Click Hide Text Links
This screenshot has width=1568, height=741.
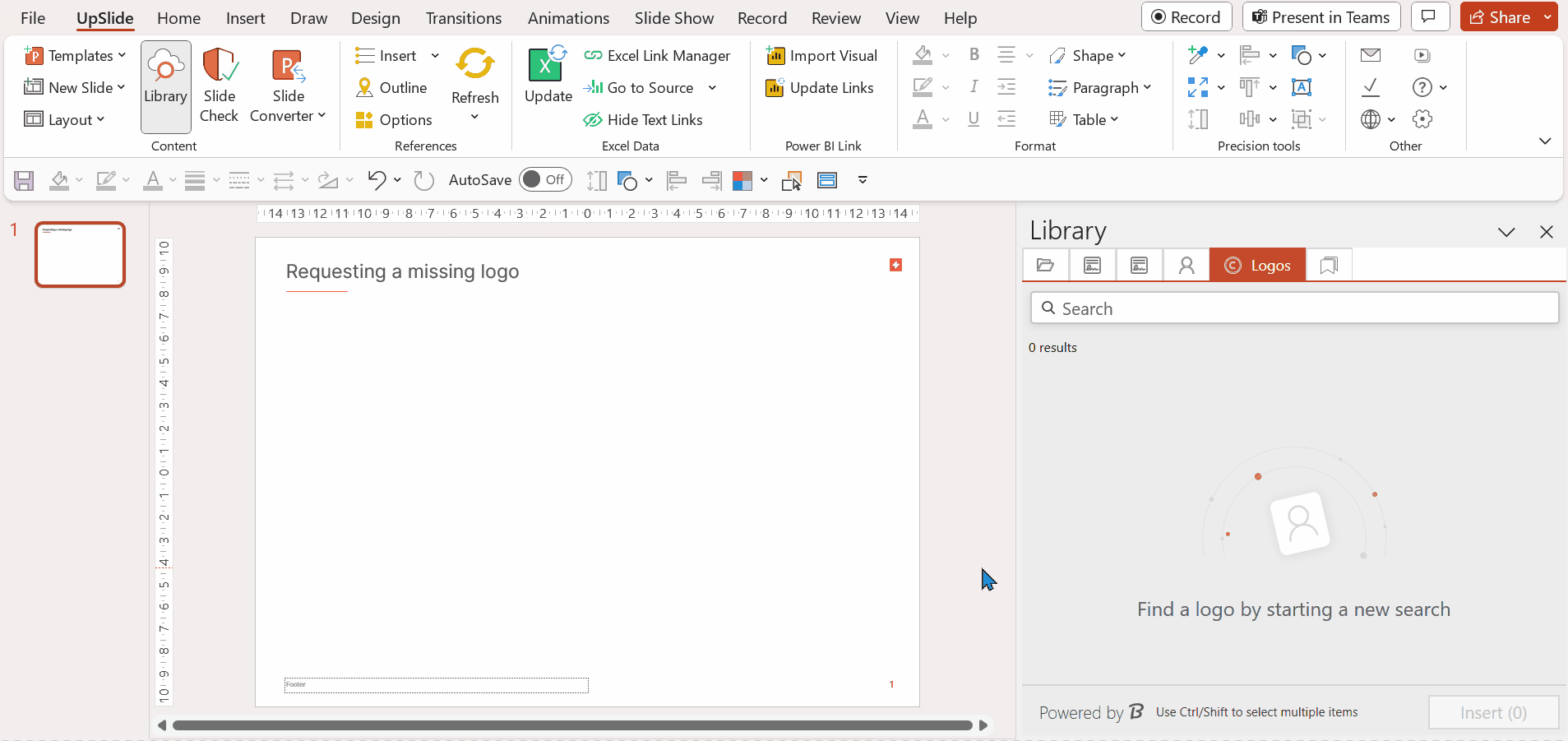click(x=643, y=120)
